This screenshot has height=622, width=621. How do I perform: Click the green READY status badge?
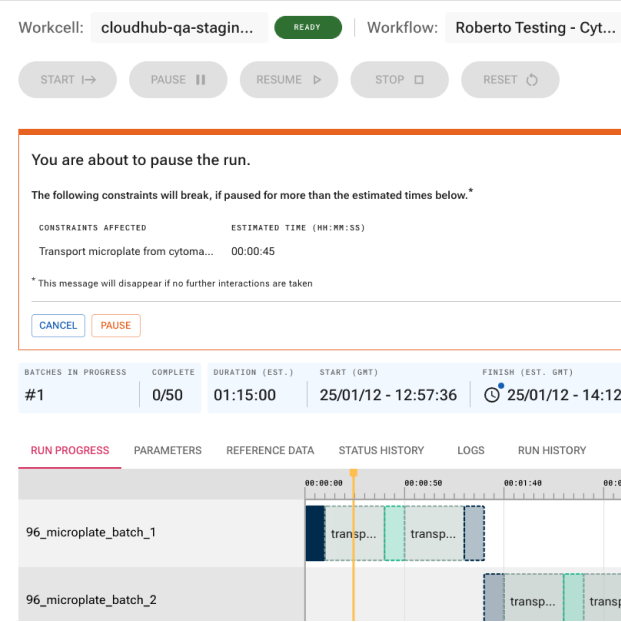[x=307, y=28]
